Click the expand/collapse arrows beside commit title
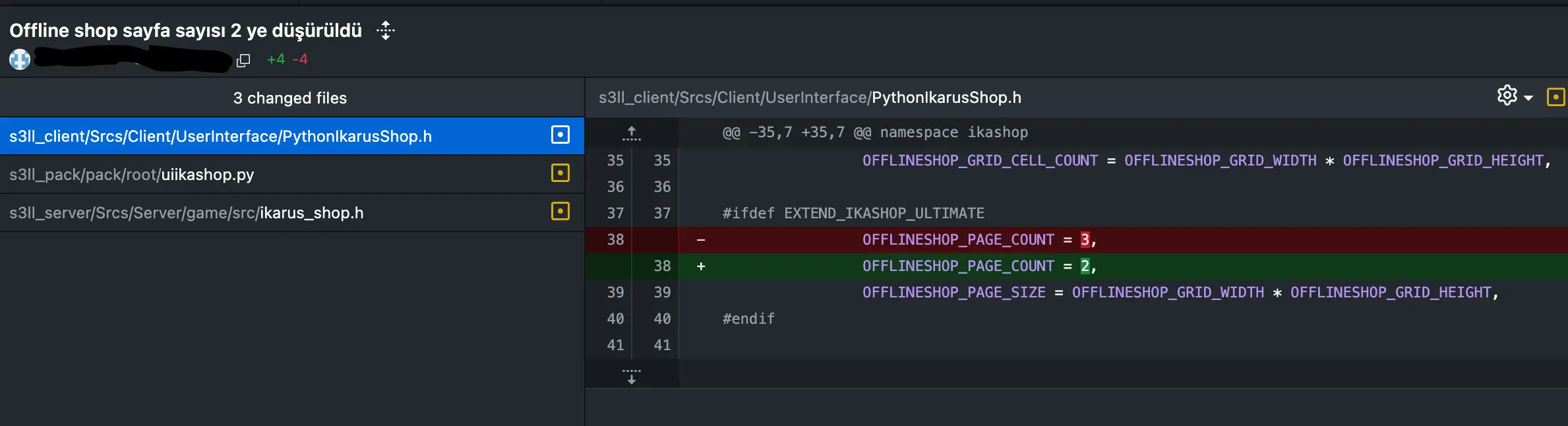1568x426 pixels. pos(386,30)
